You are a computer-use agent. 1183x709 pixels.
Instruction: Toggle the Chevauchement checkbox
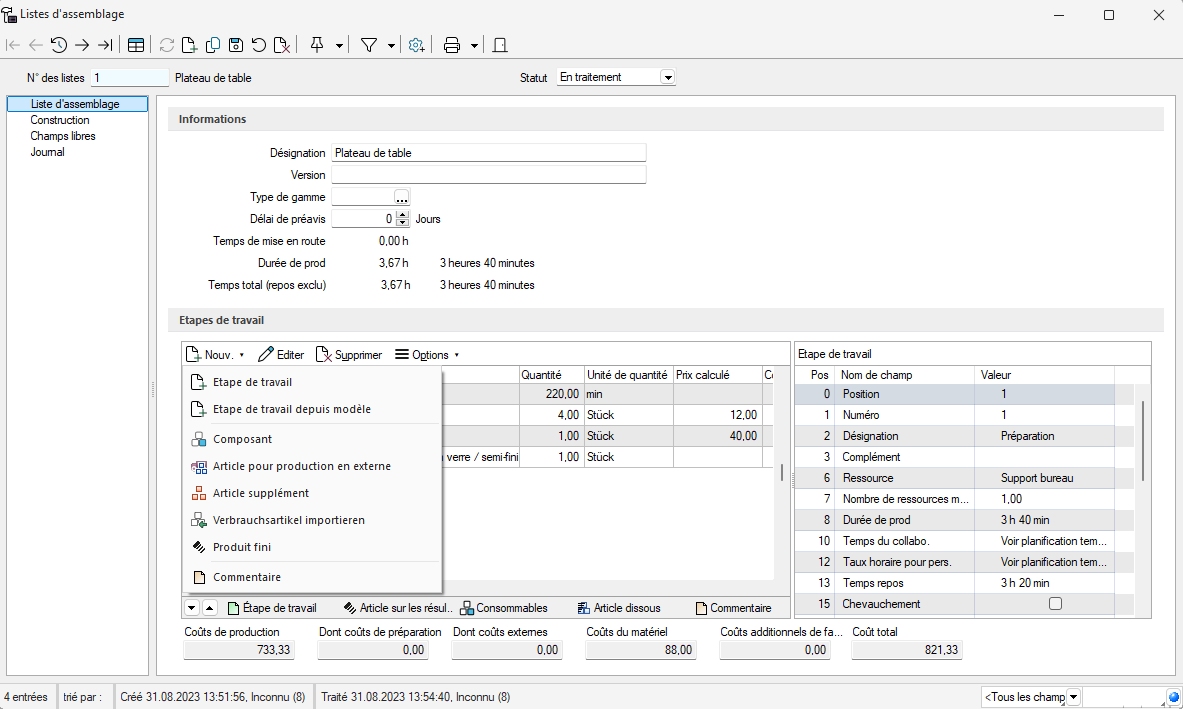point(1054,604)
